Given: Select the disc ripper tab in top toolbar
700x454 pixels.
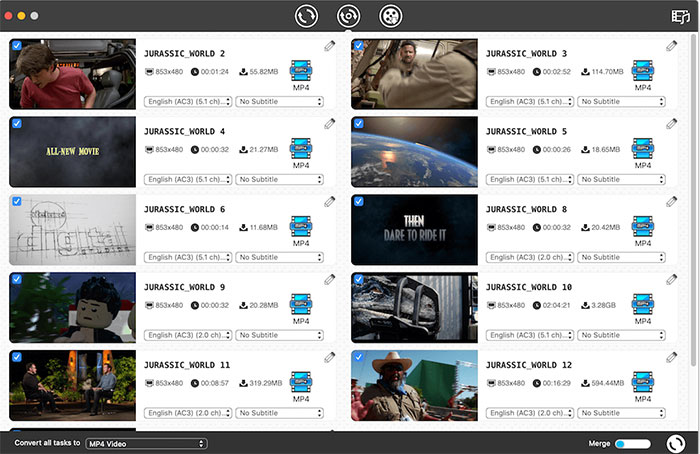Looking at the screenshot, I should [348, 16].
